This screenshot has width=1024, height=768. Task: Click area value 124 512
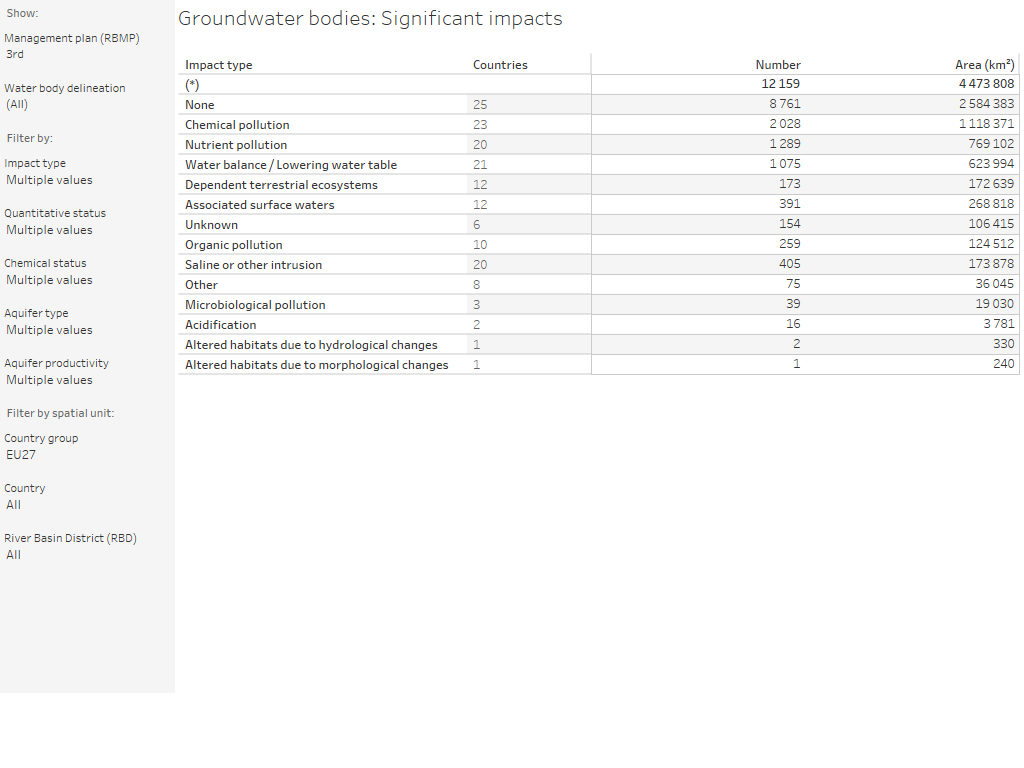[x=991, y=244]
